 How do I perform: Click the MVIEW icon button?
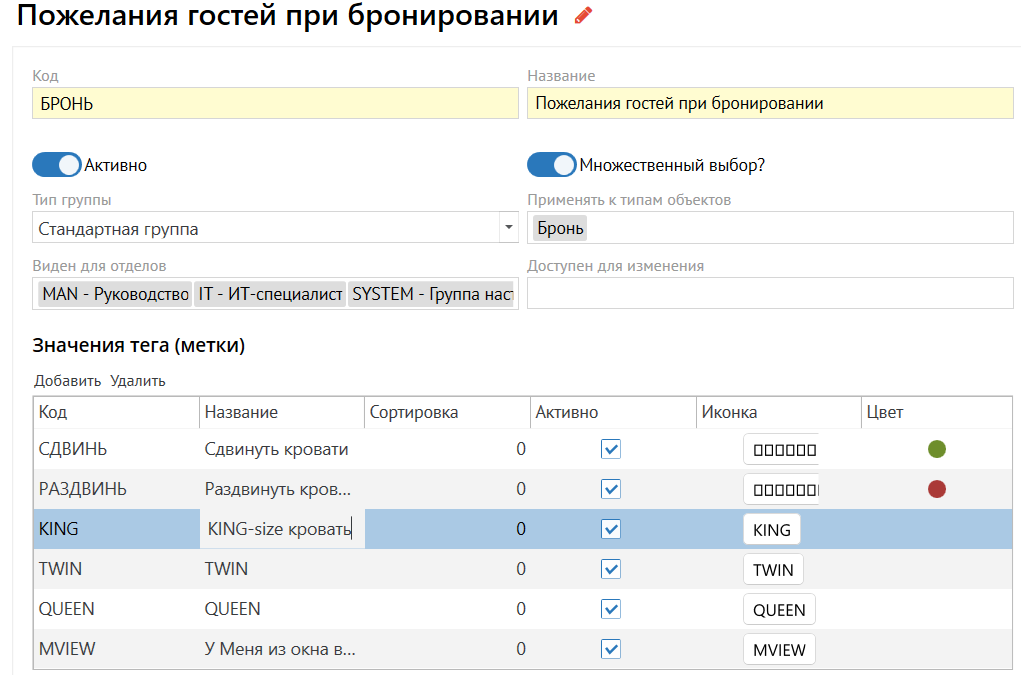pos(779,650)
